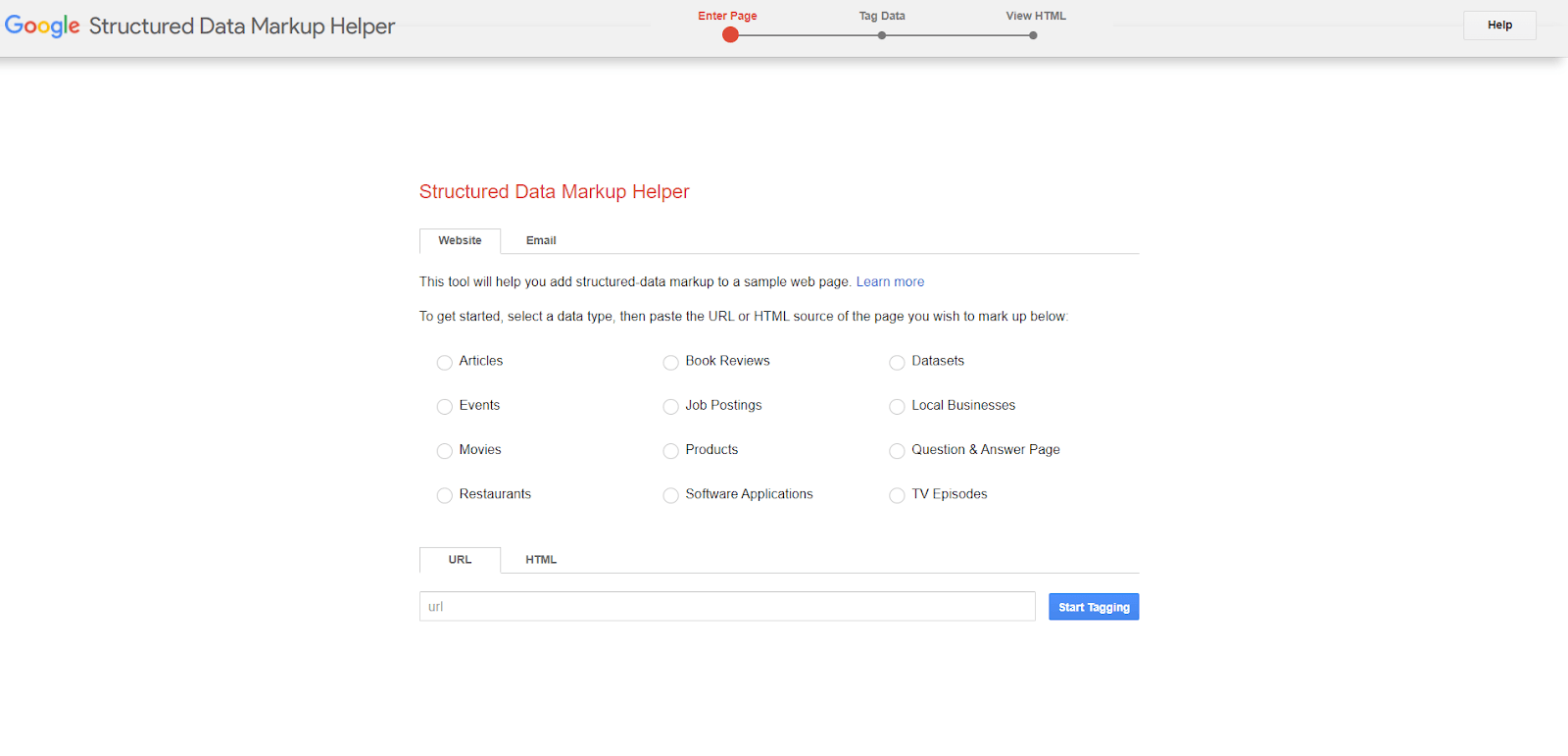
Task: Click the View HTML step dot
Action: (x=1033, y=35)
